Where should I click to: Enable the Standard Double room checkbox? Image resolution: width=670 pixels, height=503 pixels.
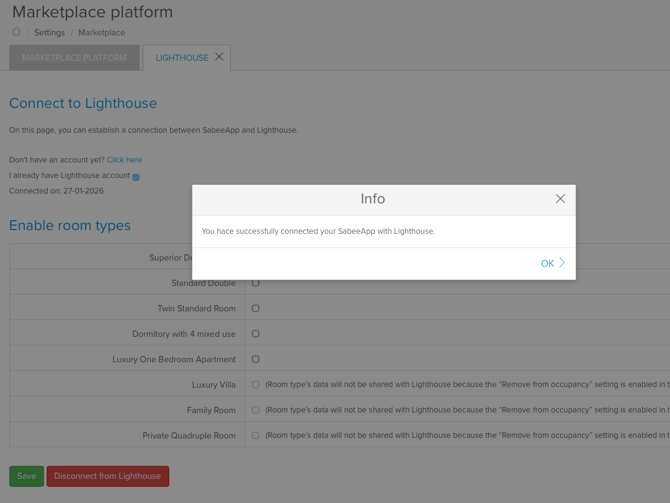[256, 283]
